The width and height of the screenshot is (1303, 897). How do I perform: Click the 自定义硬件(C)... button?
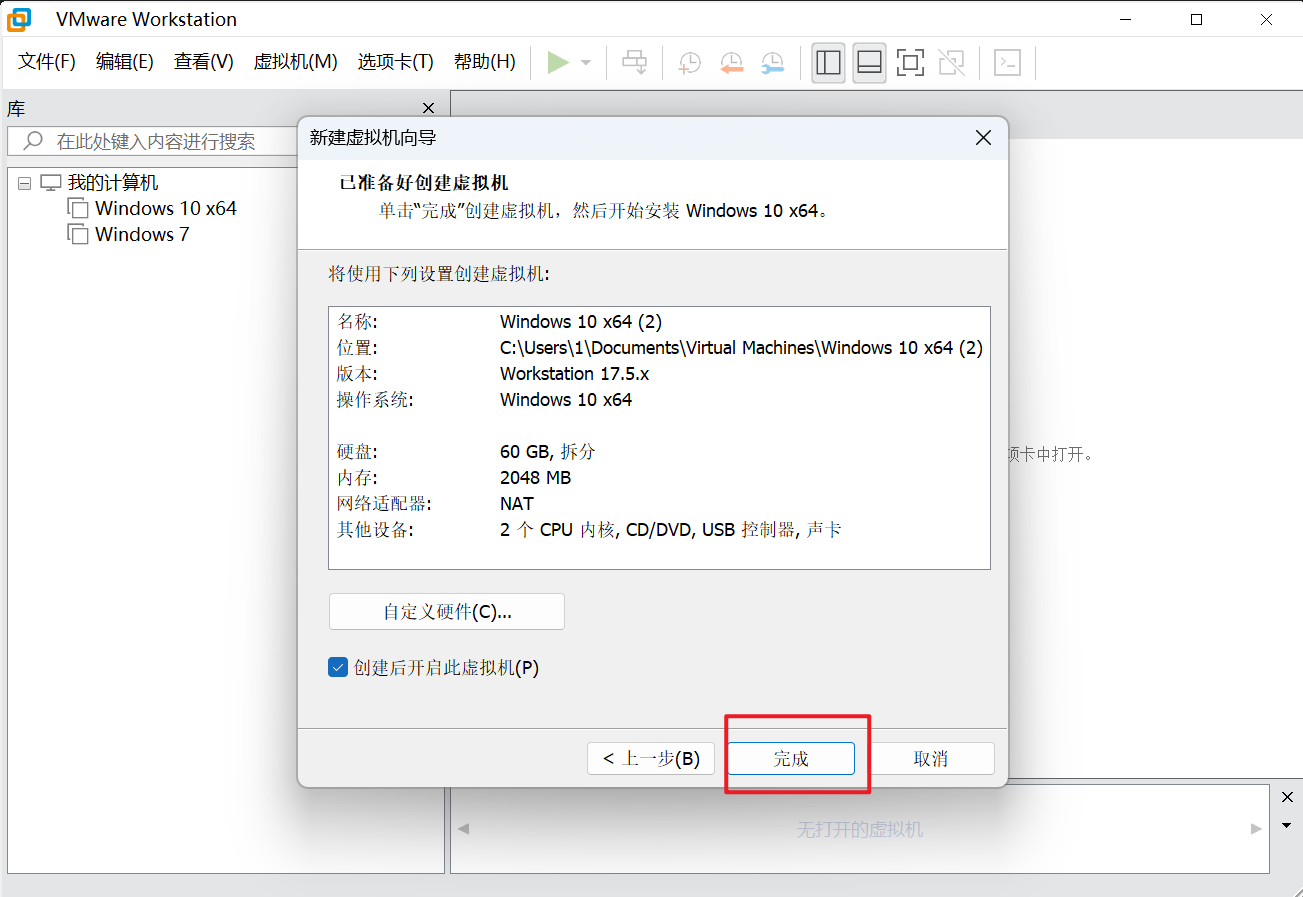pyautogui.click(x=447, y=612)
